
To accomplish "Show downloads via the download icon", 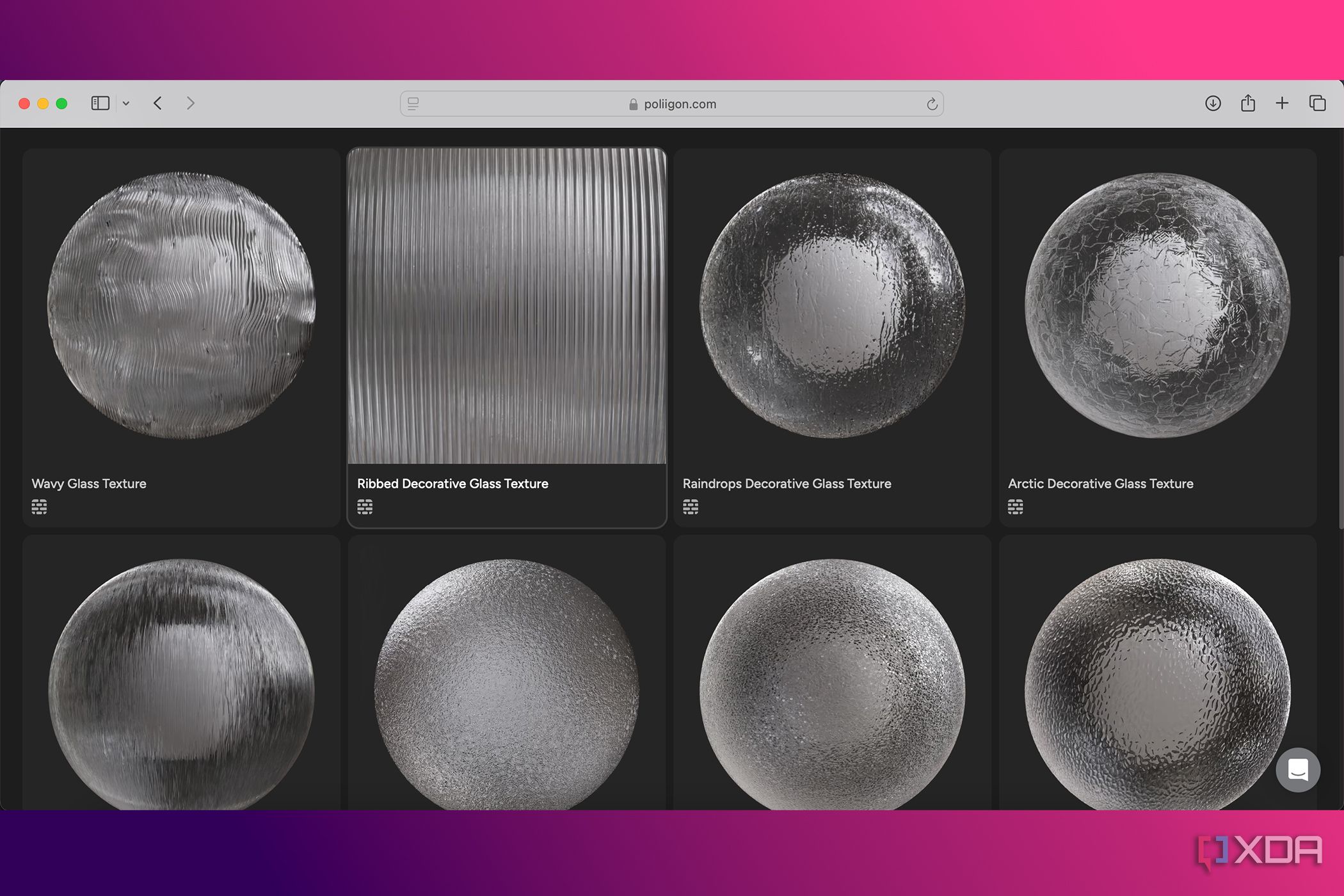I will pyautogui.click(x=1213, y=103).
